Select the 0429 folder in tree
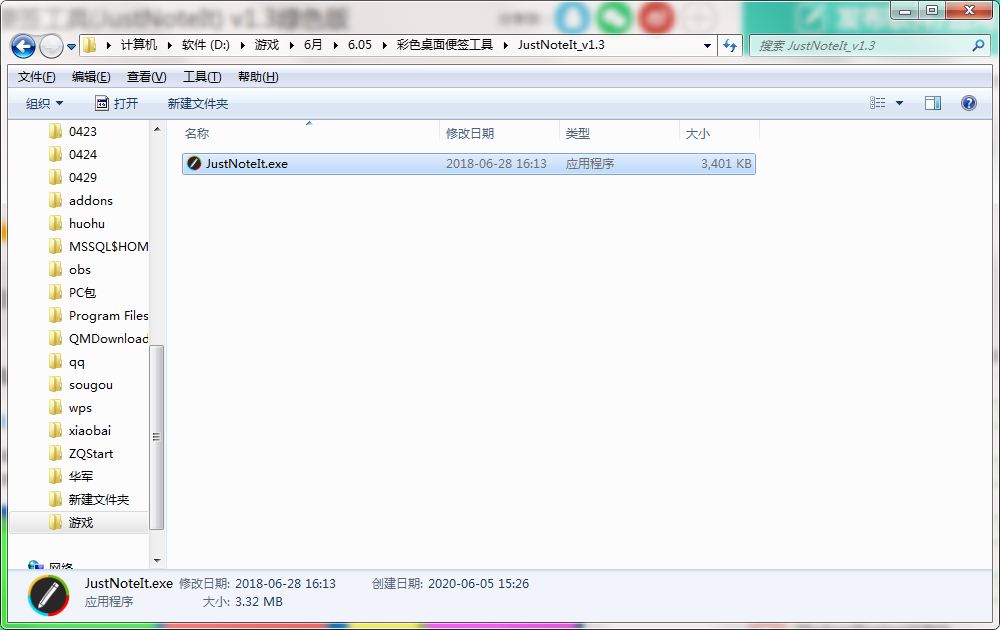The width and height of the screenshot is (1000, 630). (x=82, y=177)
